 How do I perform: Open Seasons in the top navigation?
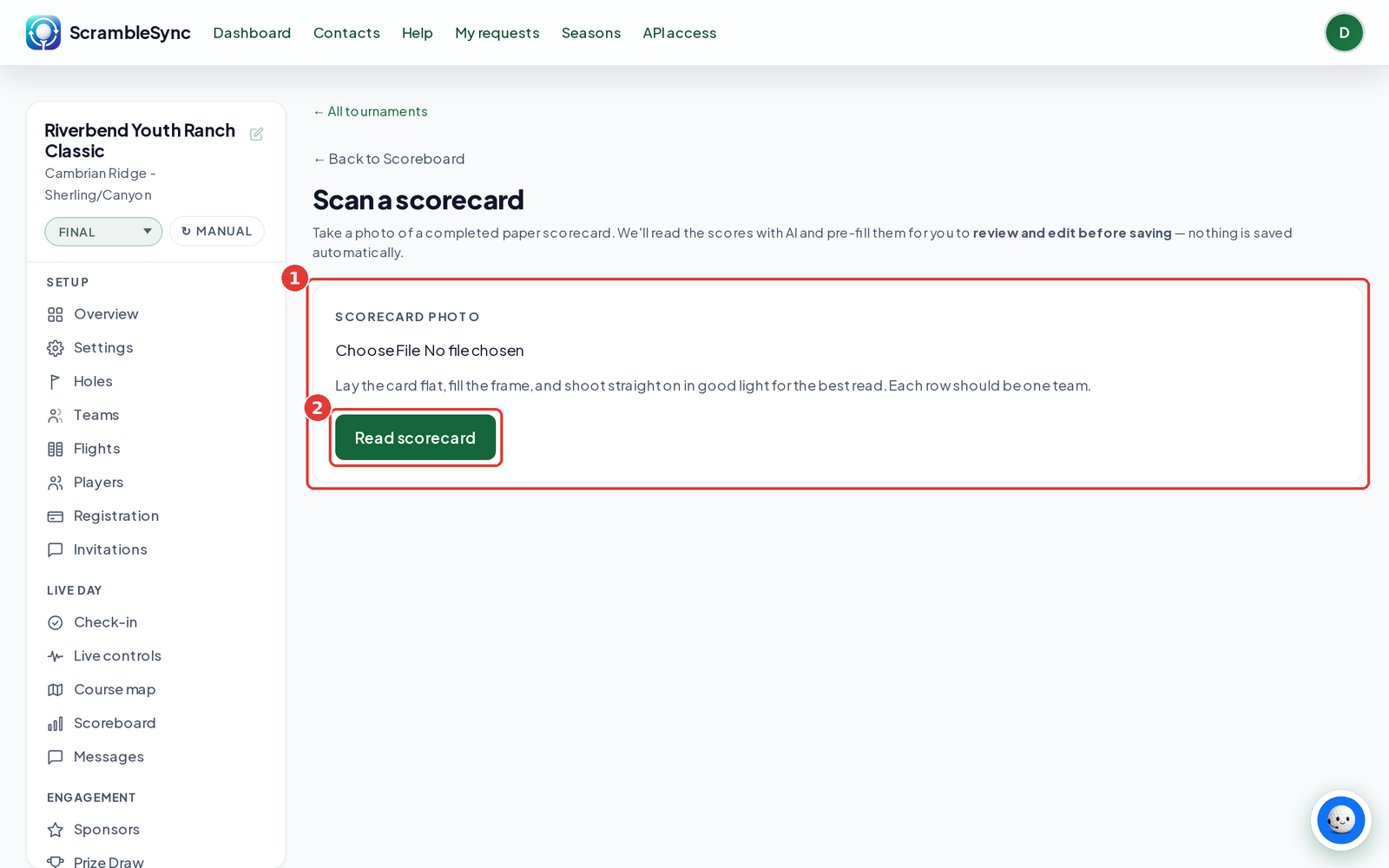pos(591,33)
